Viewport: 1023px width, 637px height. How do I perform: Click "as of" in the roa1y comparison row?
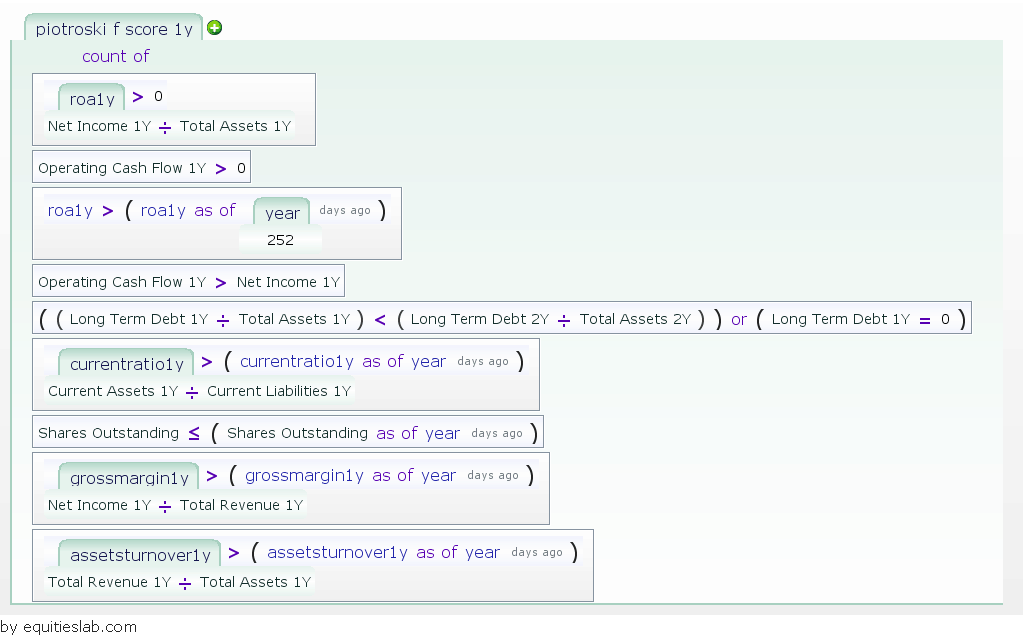pyautogui.click(x=215, y=210)
